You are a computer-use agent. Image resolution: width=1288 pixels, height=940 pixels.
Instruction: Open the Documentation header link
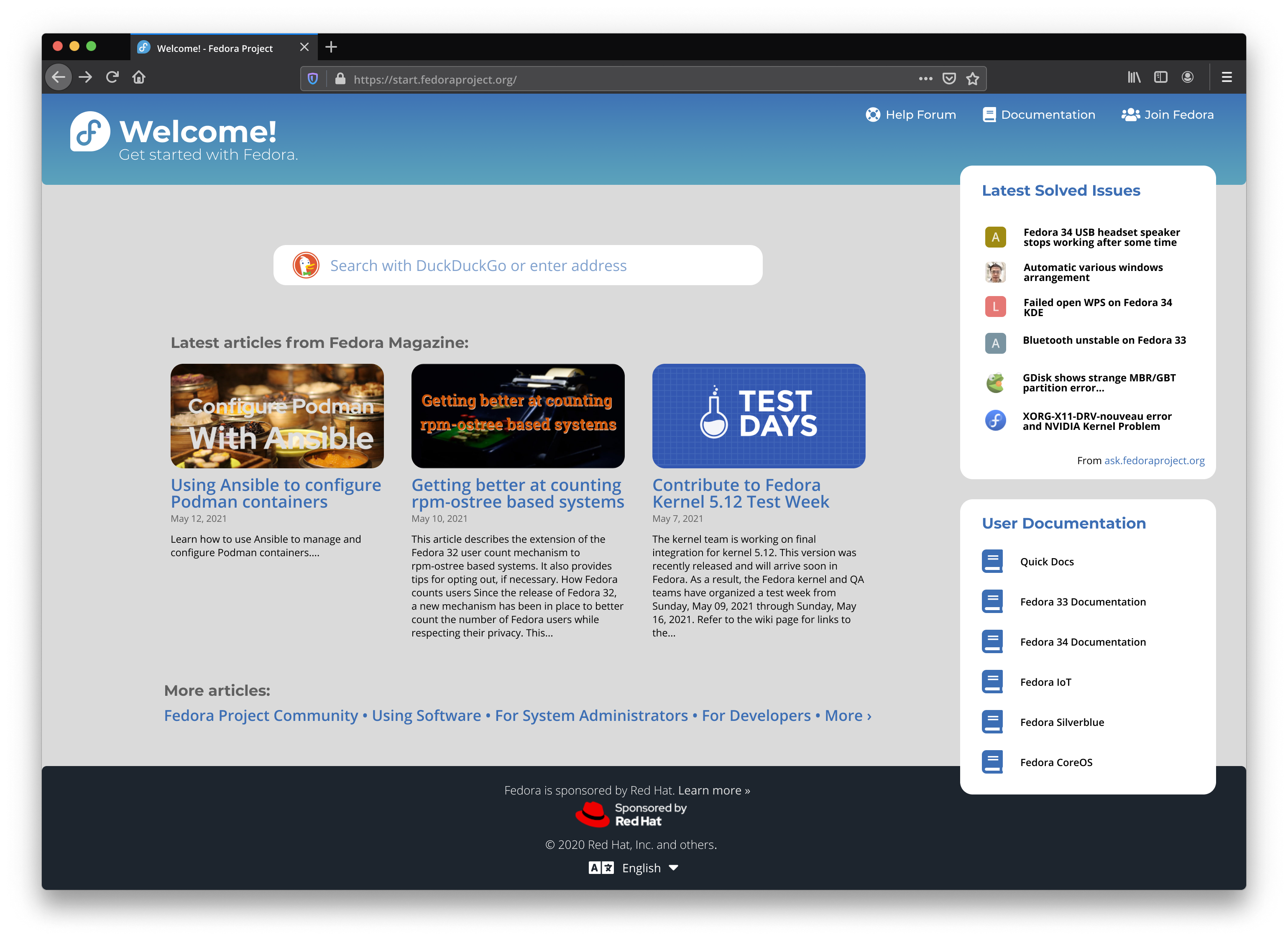click(1039, 115)
